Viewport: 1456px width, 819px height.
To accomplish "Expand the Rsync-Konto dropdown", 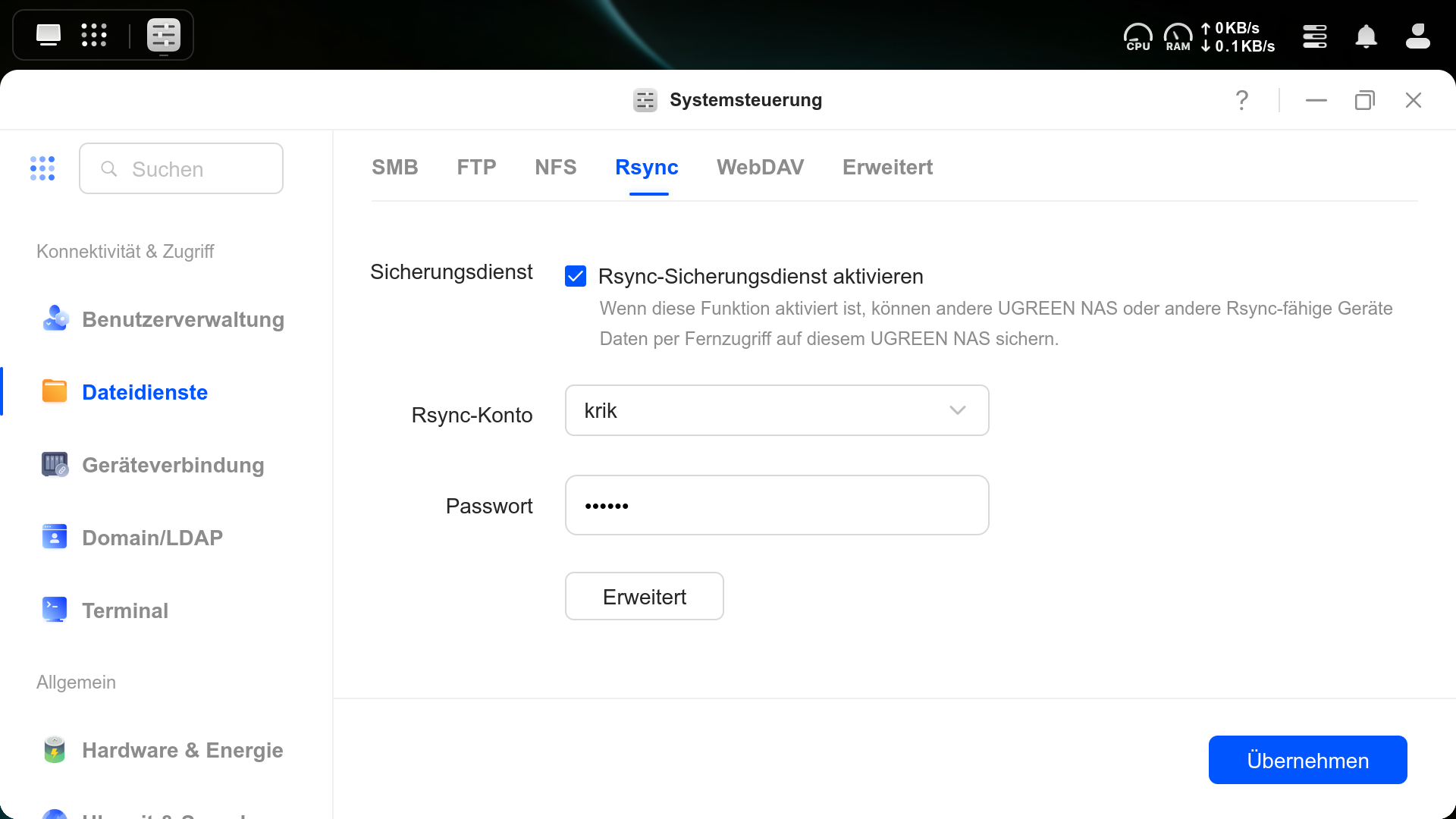I will (x=777, y=410).
